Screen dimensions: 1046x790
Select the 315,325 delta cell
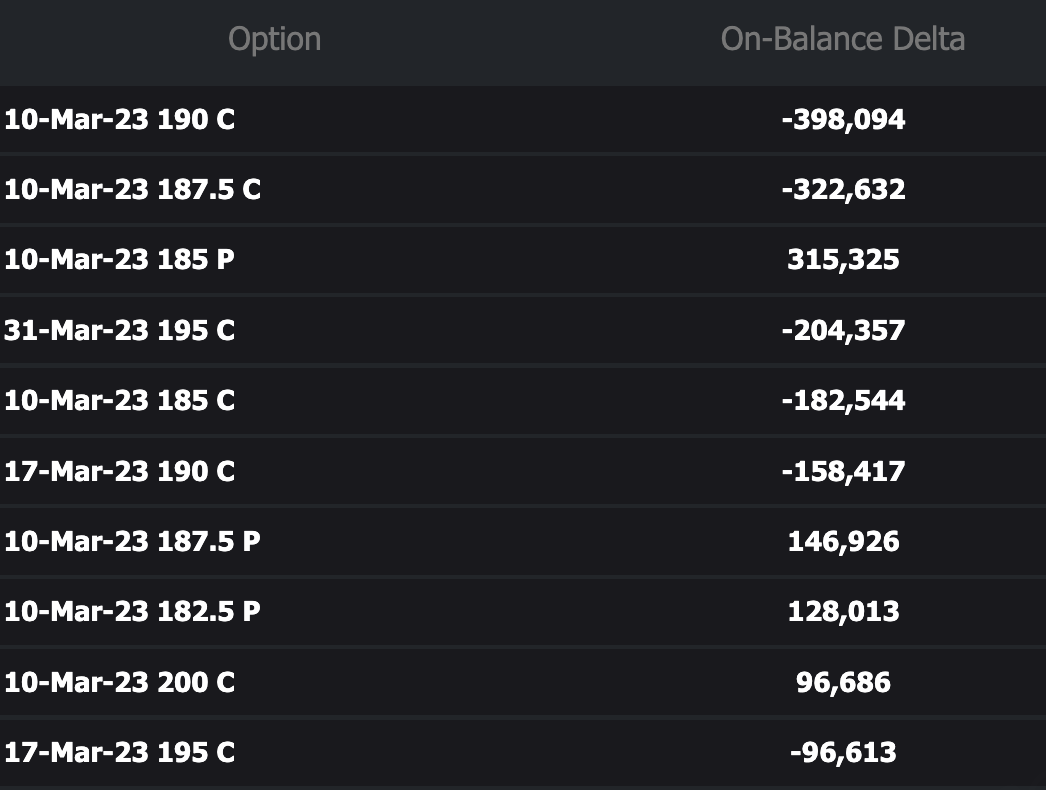pos(843,260)
